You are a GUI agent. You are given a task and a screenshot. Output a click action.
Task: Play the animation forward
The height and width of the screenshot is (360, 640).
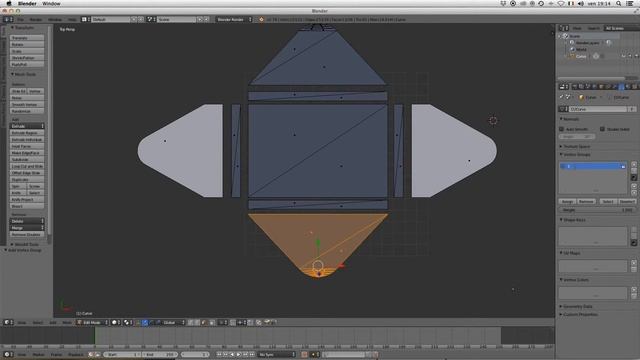point(239,354)
